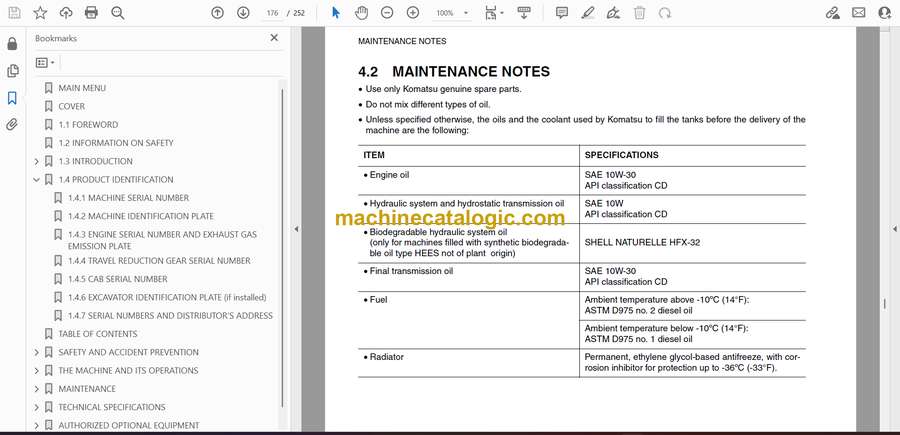Click the 4.2 MAINTENANCE NOTES heading

pyautogui.click(x=454, y=72)
